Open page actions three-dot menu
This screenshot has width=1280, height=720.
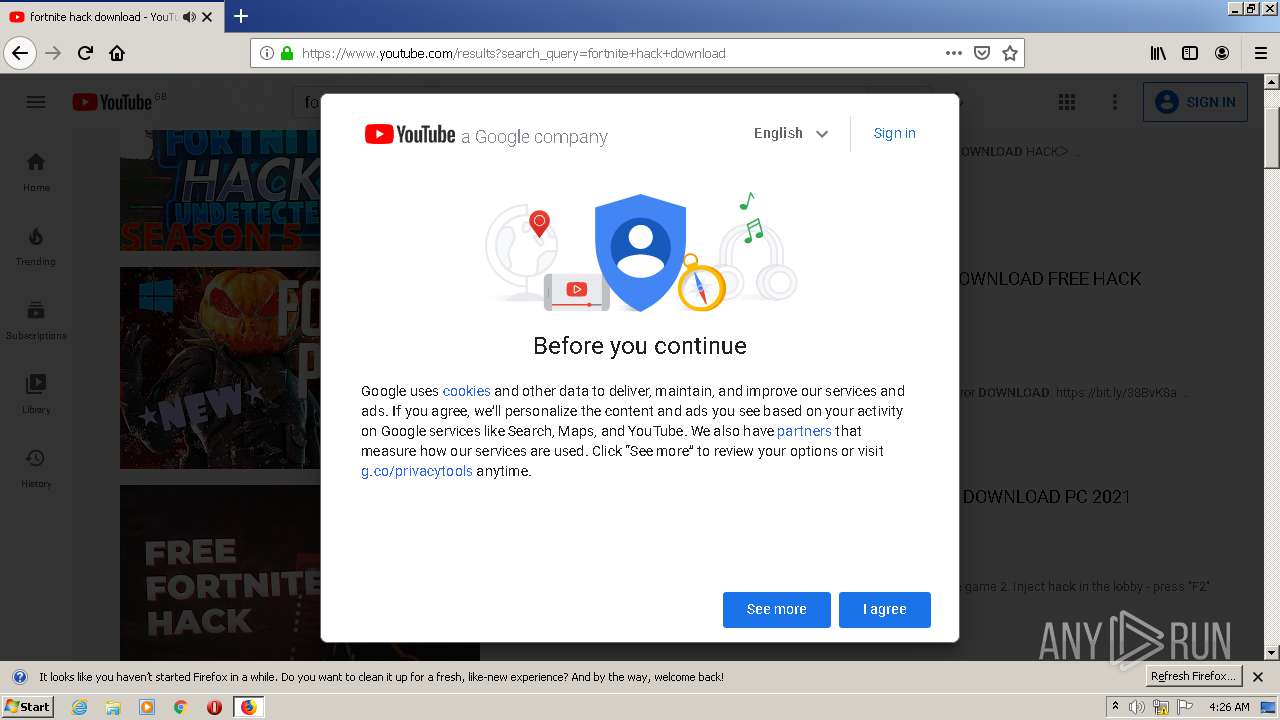point(954,53)
